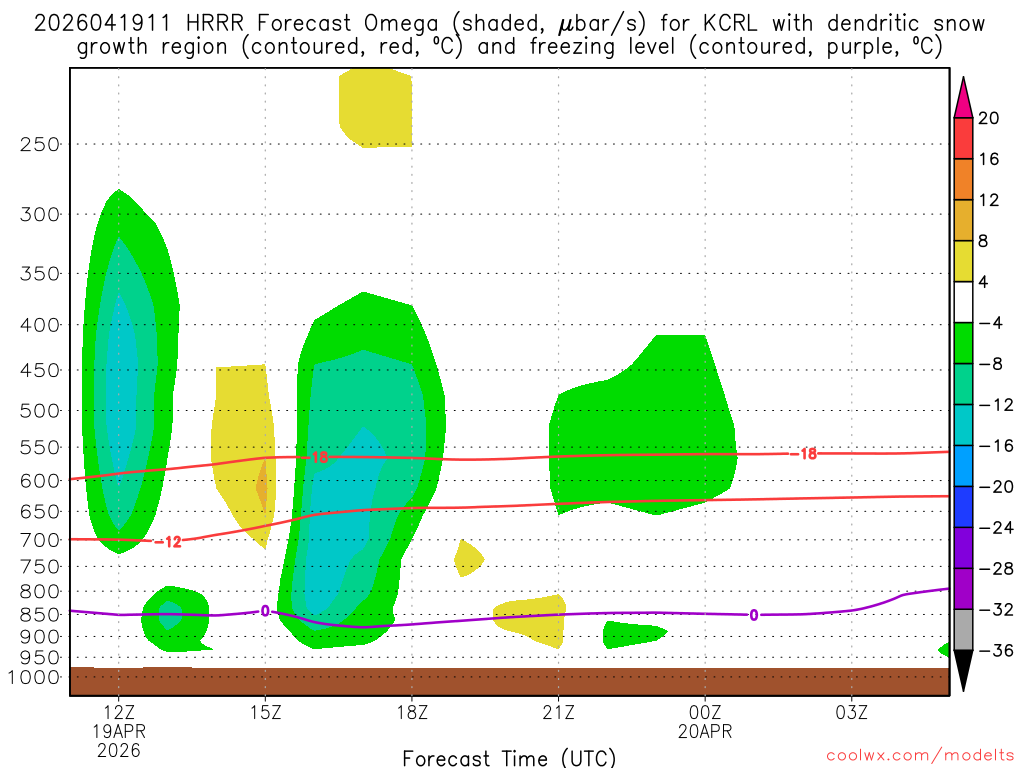Click the purple 0 contour label after 00Z
The width and height of the screenshot is (1024, 768).
point(754,615)
